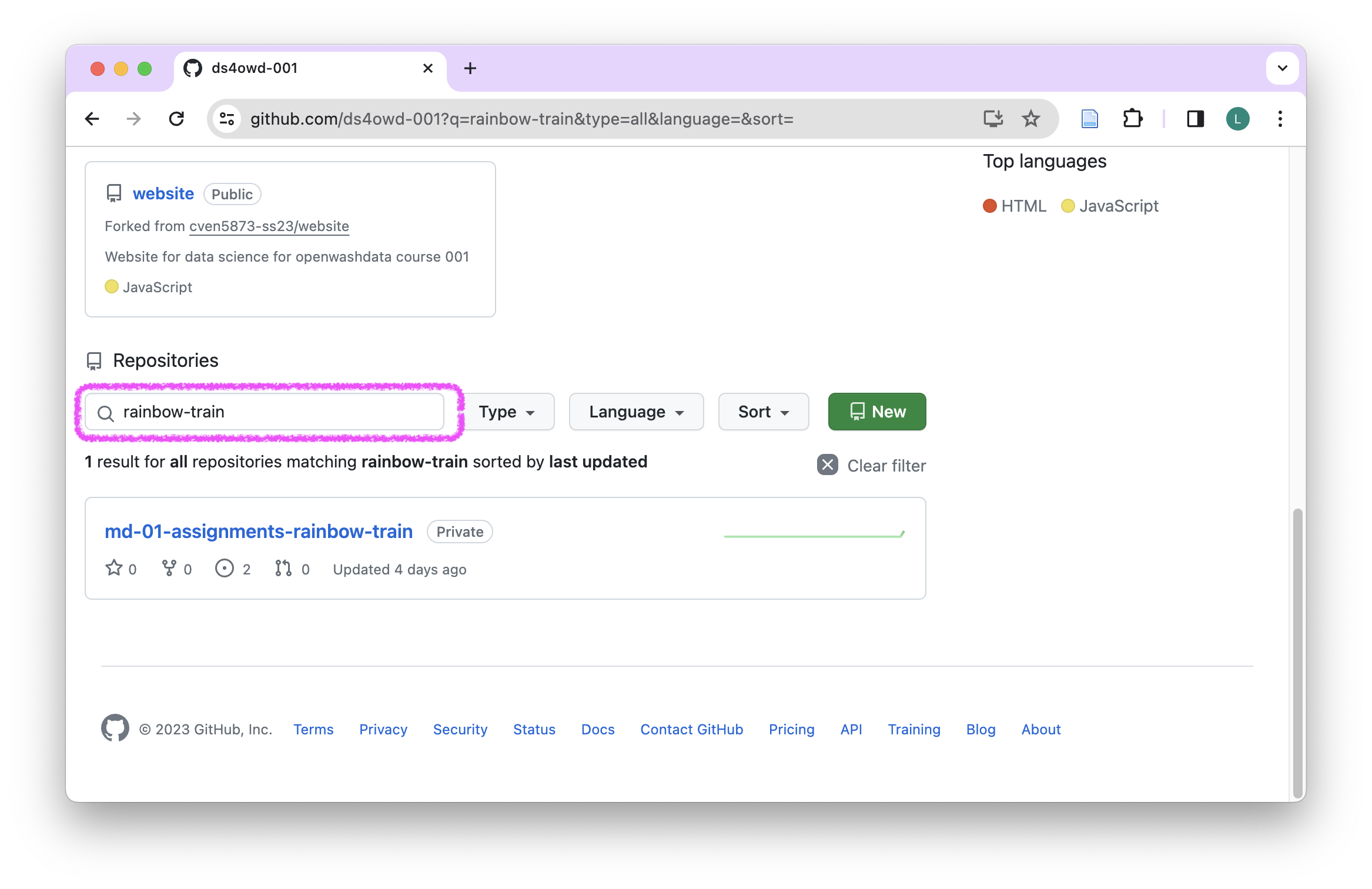Viewport: 1372px width, 889px height.
Task: Toggle the browser side panel icon
Action: pos(1195,119)
